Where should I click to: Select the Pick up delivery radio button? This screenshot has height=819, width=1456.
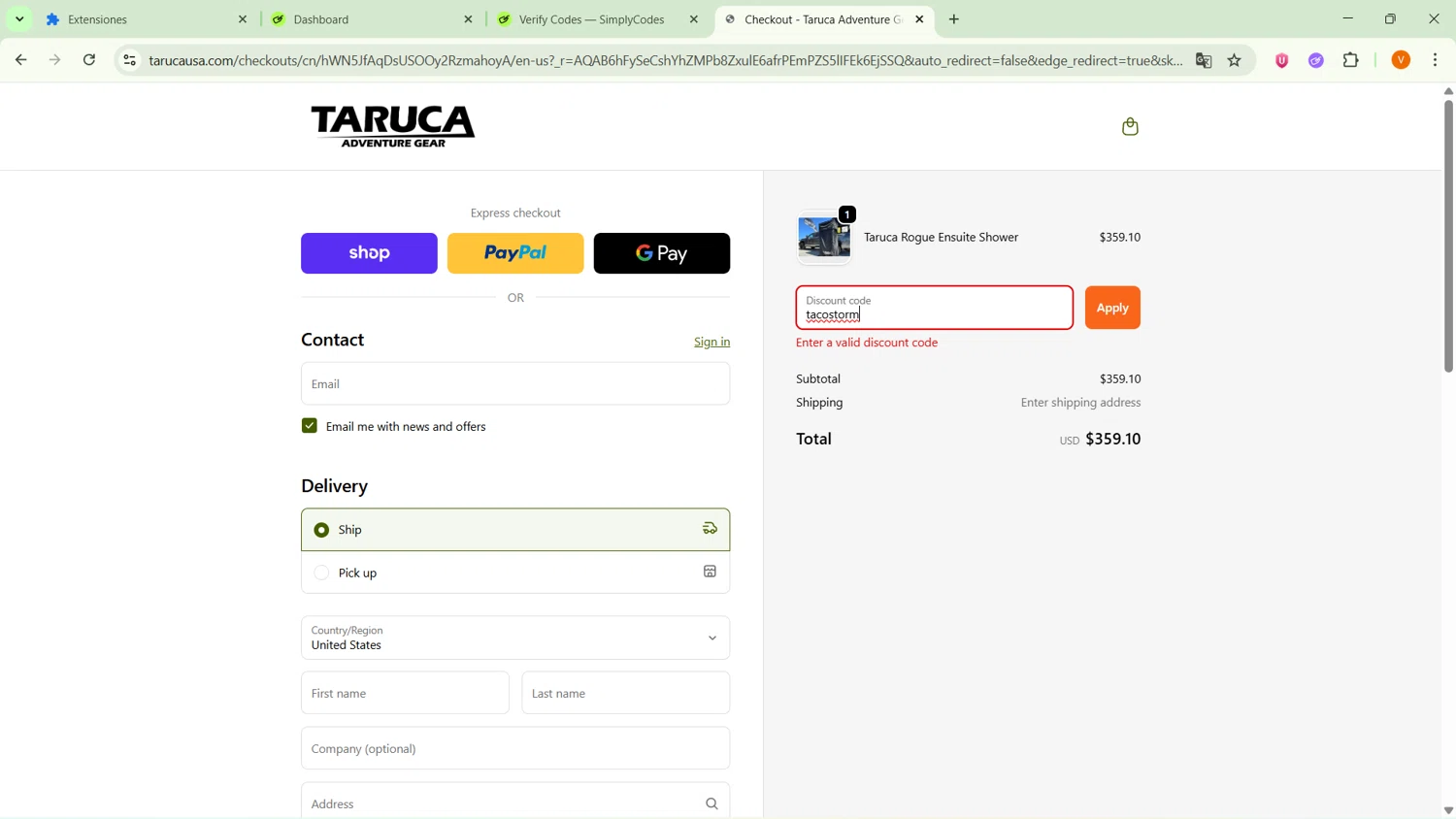coord(321,573)
